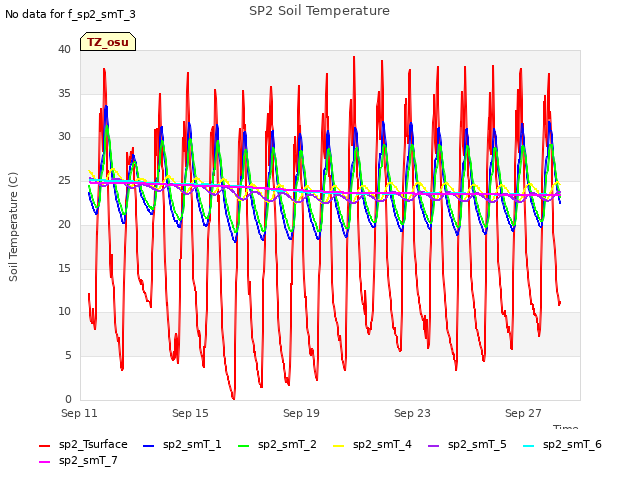Toggle sp2_smT_5 series in legend
Screen dimensions: 640x480
pos(467,444)
